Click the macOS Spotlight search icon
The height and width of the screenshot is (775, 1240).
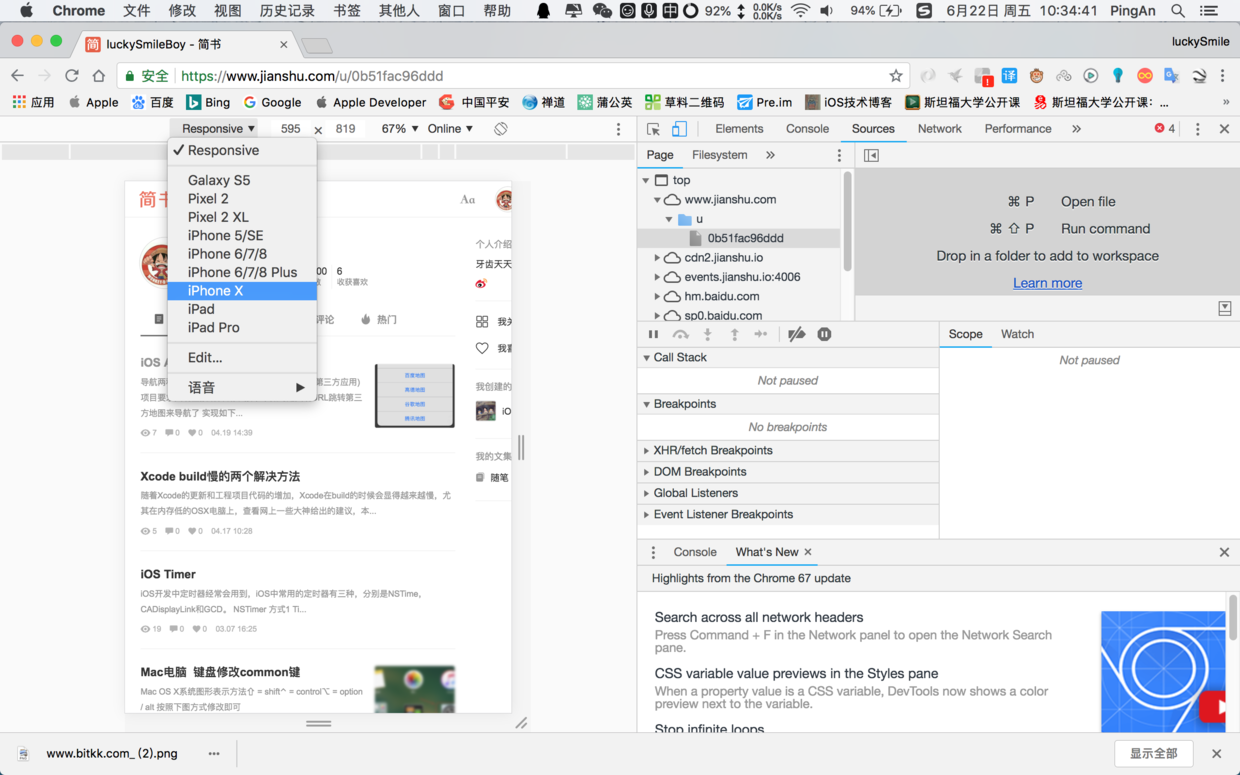(1178, 11)
